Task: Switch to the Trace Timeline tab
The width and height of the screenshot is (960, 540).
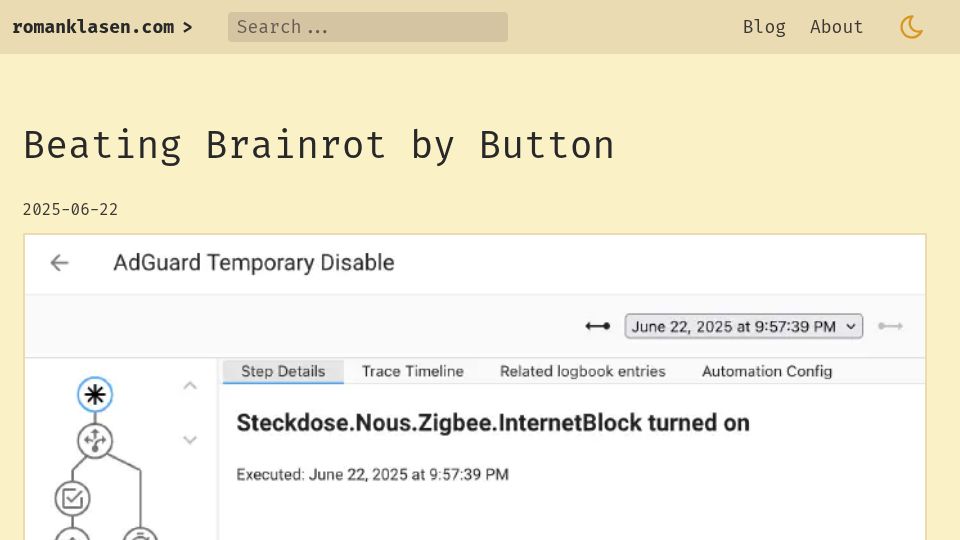Action: 413,371
